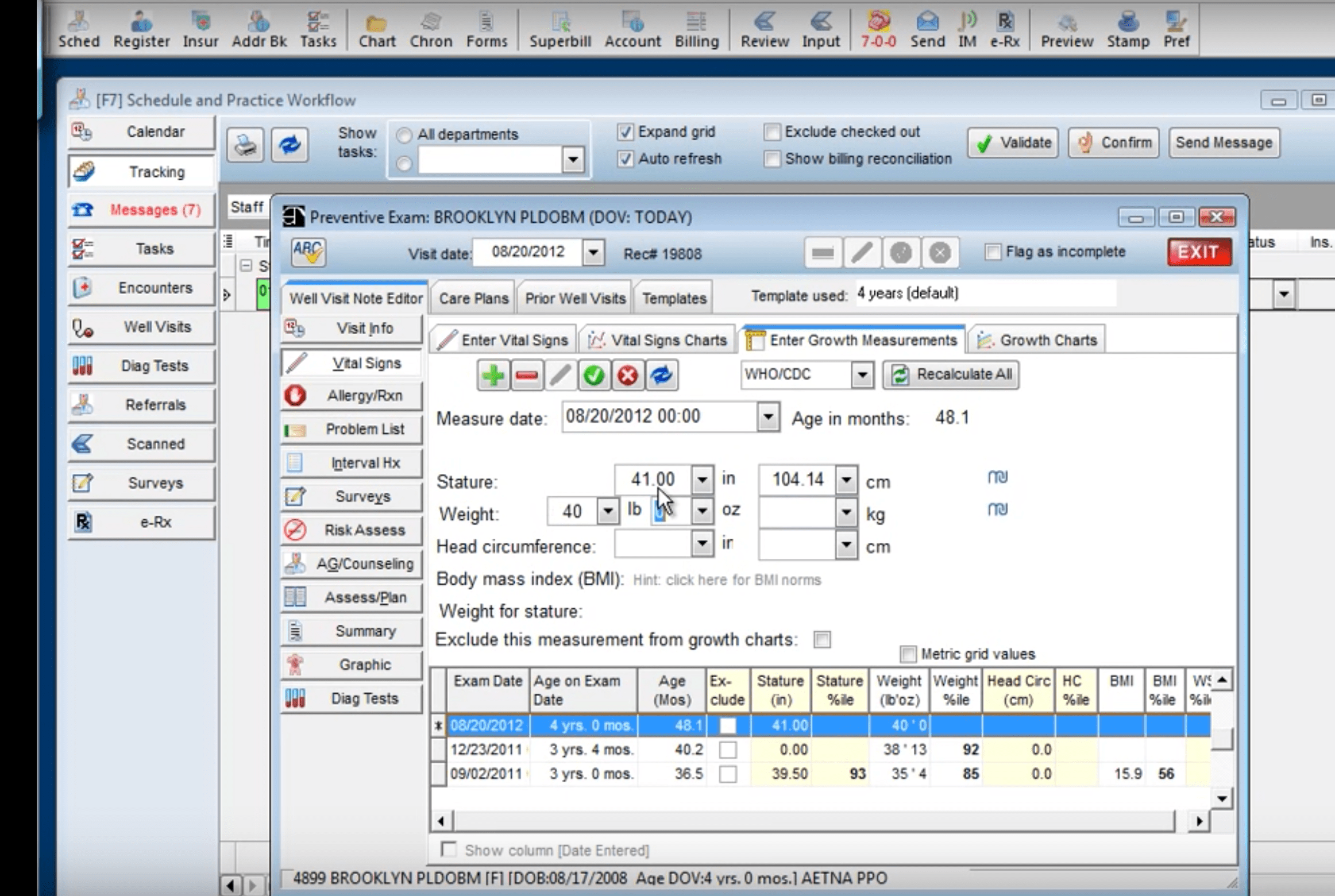Check Flag as incomplete
Screen dimensions: 1335x896
[x=993, y=251]
